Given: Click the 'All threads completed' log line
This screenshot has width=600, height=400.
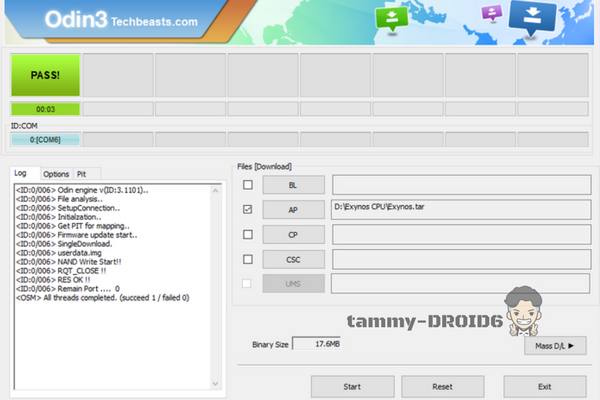Looking at the screenshot, I should pos(103,297).
